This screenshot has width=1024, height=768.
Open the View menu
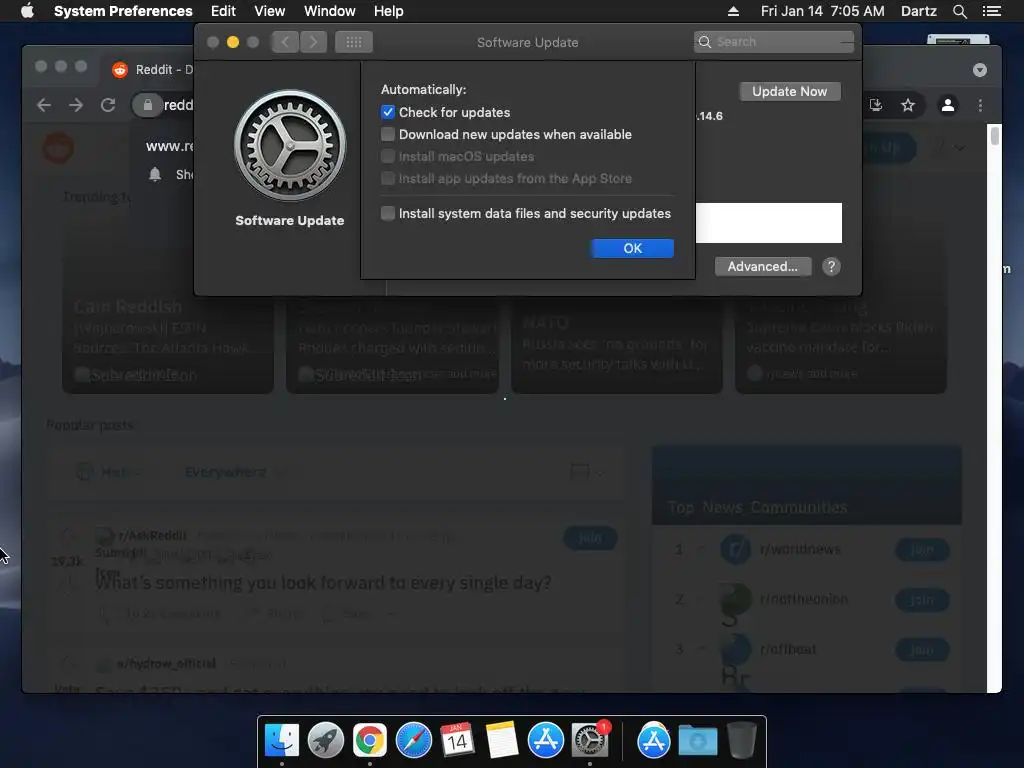tap(269, 11)
